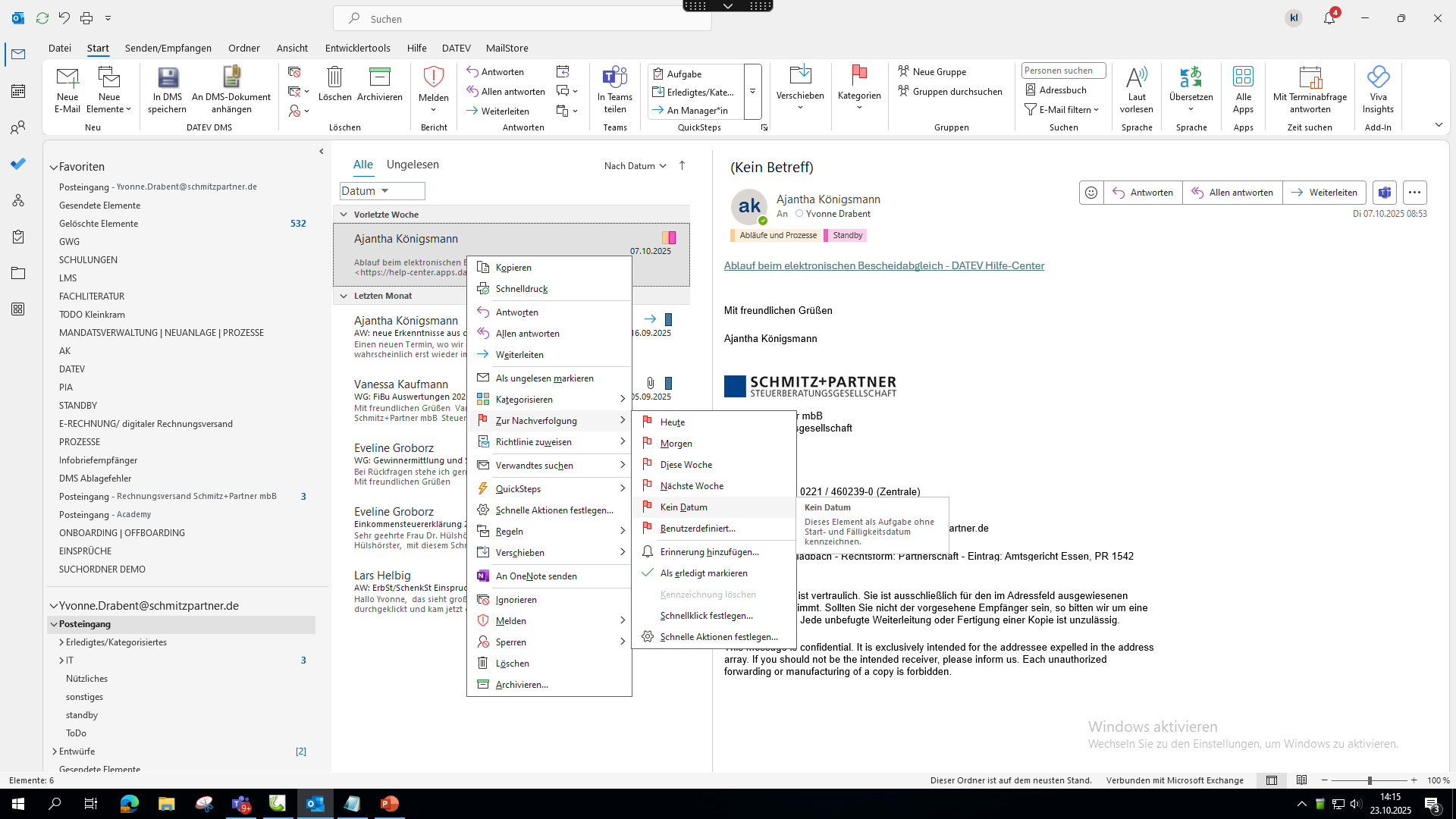Screen dimensions: 1456x819
Task: Collapse the Vorletzte Woche group
Action: 344,215
